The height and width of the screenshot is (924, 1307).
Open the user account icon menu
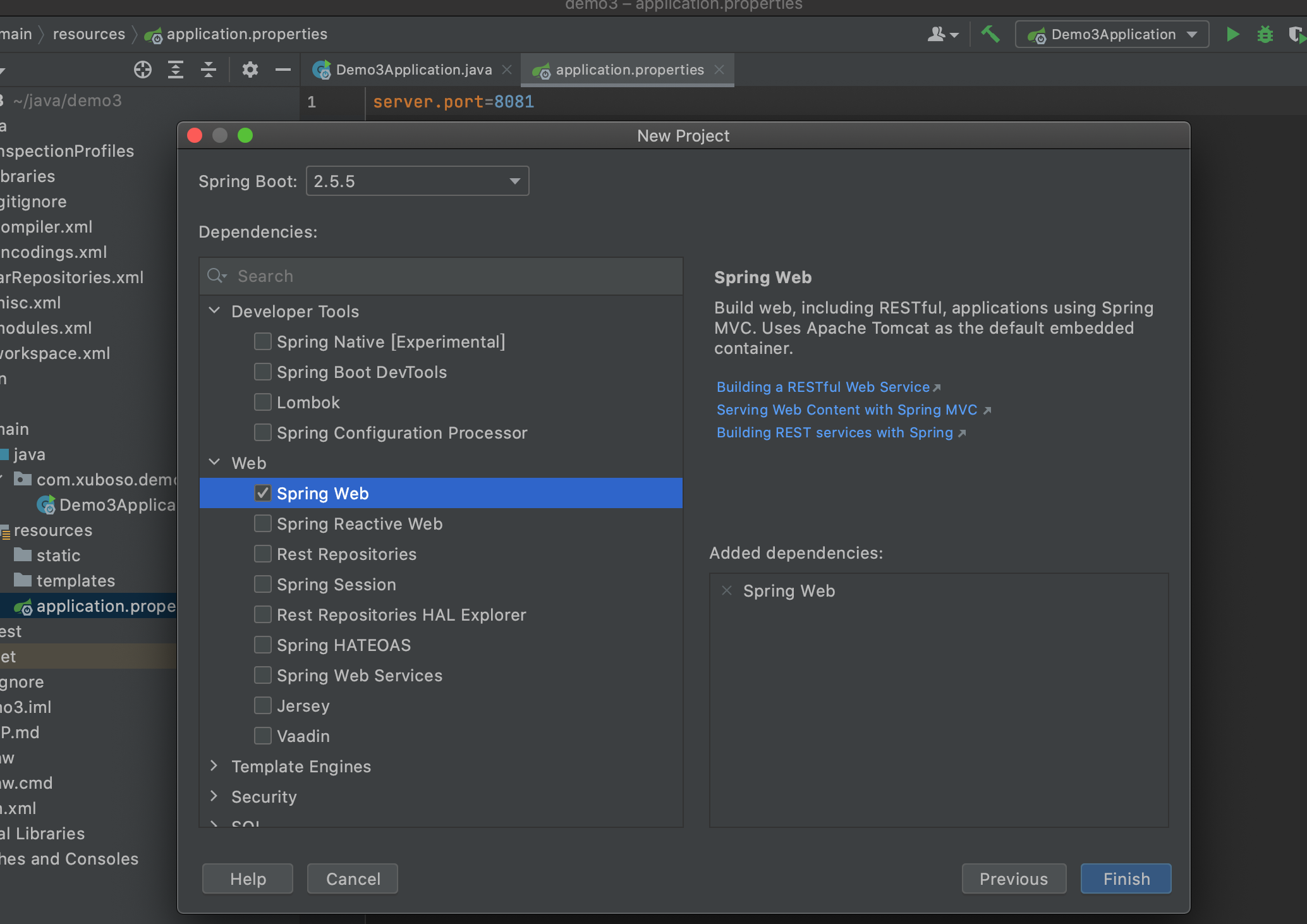coord(942,34)
